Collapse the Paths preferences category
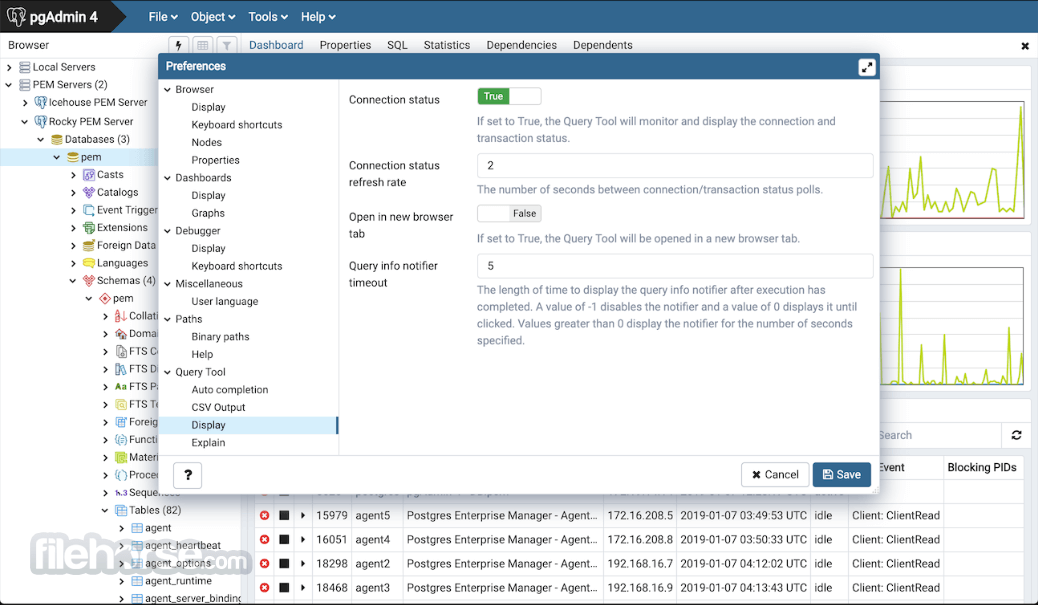Viewport: 1038px width, 605px height. click(167, 319)
